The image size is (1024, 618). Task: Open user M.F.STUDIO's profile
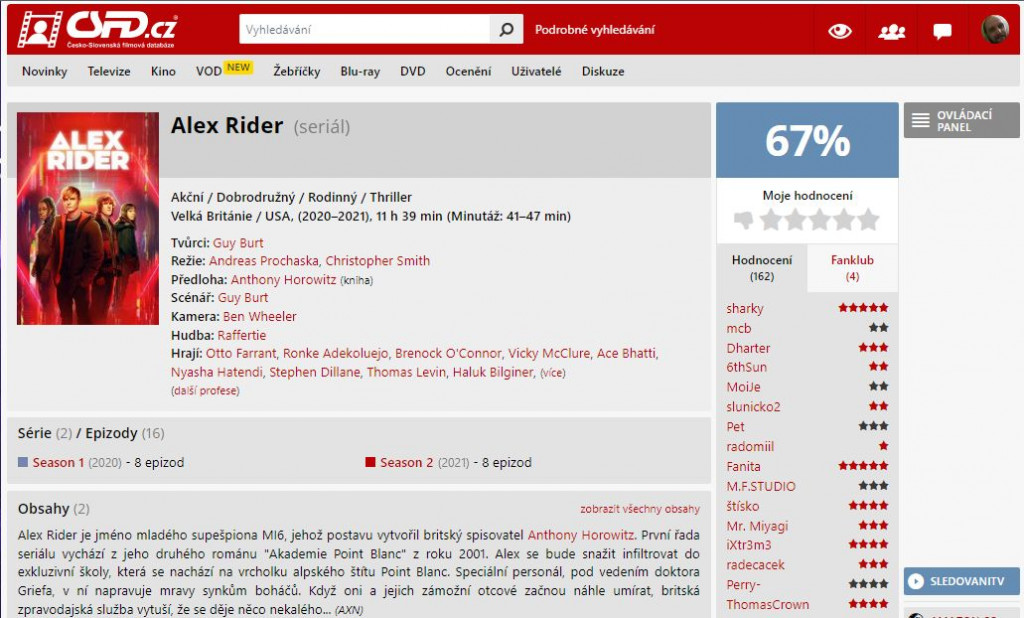(x=761, y=486)
